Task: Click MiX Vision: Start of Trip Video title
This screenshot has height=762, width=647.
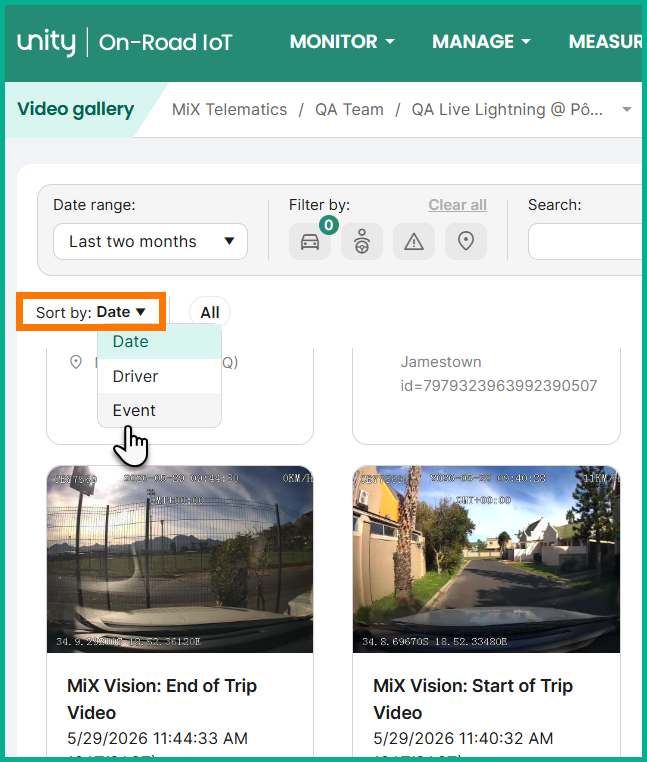Action: [x=473, y=699]
